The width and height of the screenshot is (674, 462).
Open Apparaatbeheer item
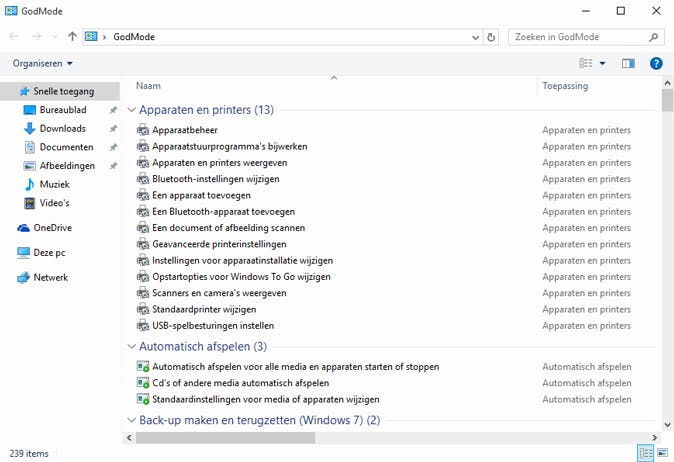click(184, 130)
